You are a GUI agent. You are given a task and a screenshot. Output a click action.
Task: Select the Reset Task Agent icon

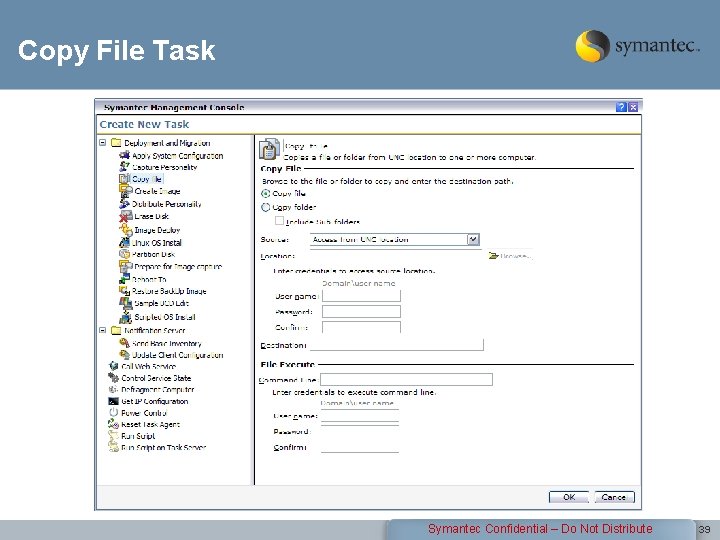pos(113,424)
